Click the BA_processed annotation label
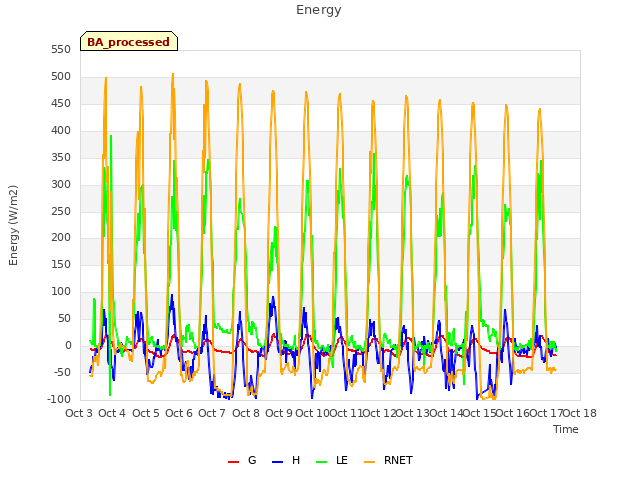 (x=129, y=42)
